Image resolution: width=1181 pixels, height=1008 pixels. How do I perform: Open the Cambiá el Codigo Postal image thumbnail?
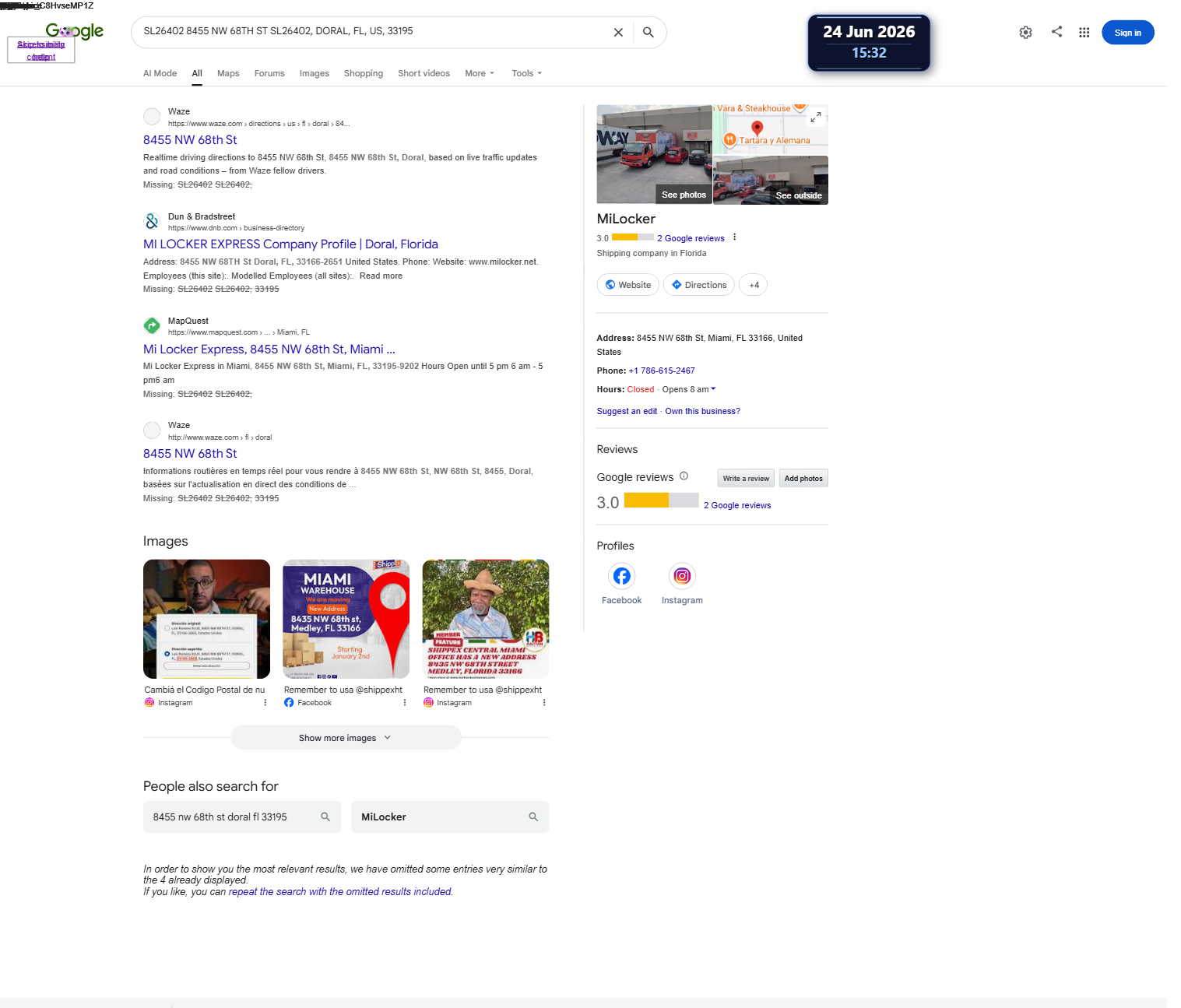tap(206, 619)
